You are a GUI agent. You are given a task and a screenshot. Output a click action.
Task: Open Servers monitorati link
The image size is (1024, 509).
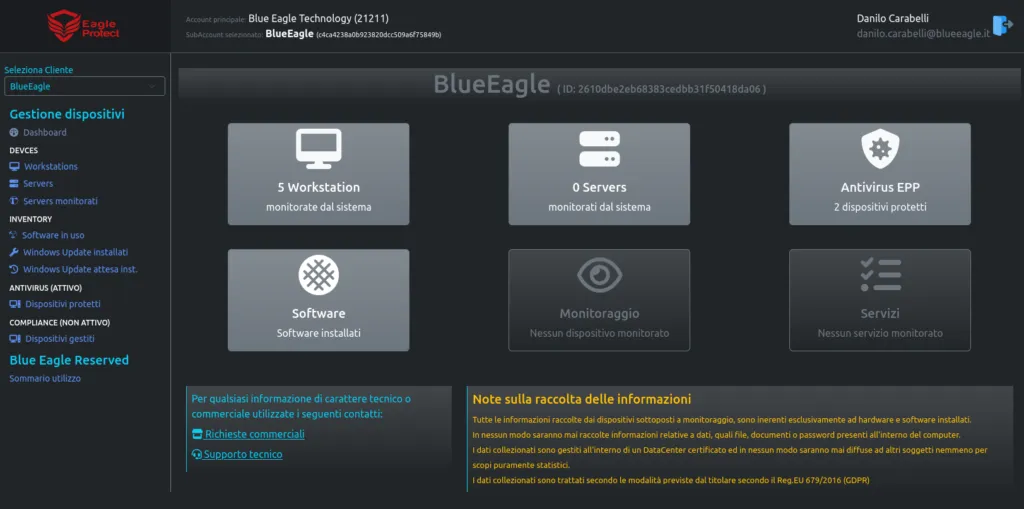(x=61, y=201)
